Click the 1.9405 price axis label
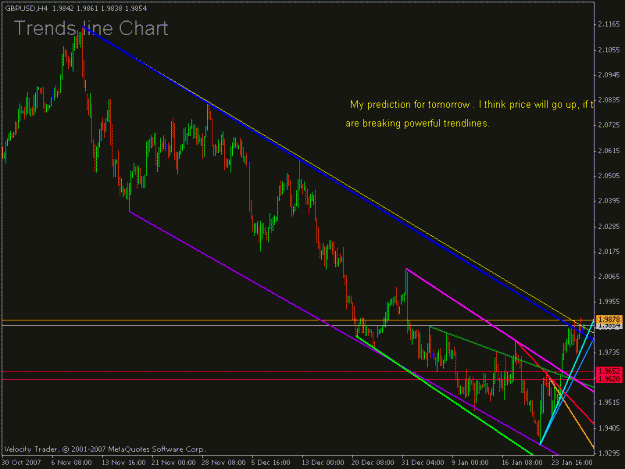The height and width of the screenshot is (469, 625). [x=609, y=428]
